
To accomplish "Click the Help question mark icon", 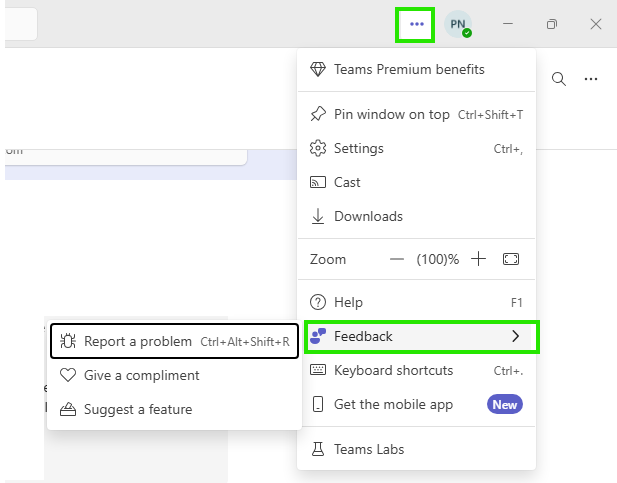I will click(x=318, y=302).
